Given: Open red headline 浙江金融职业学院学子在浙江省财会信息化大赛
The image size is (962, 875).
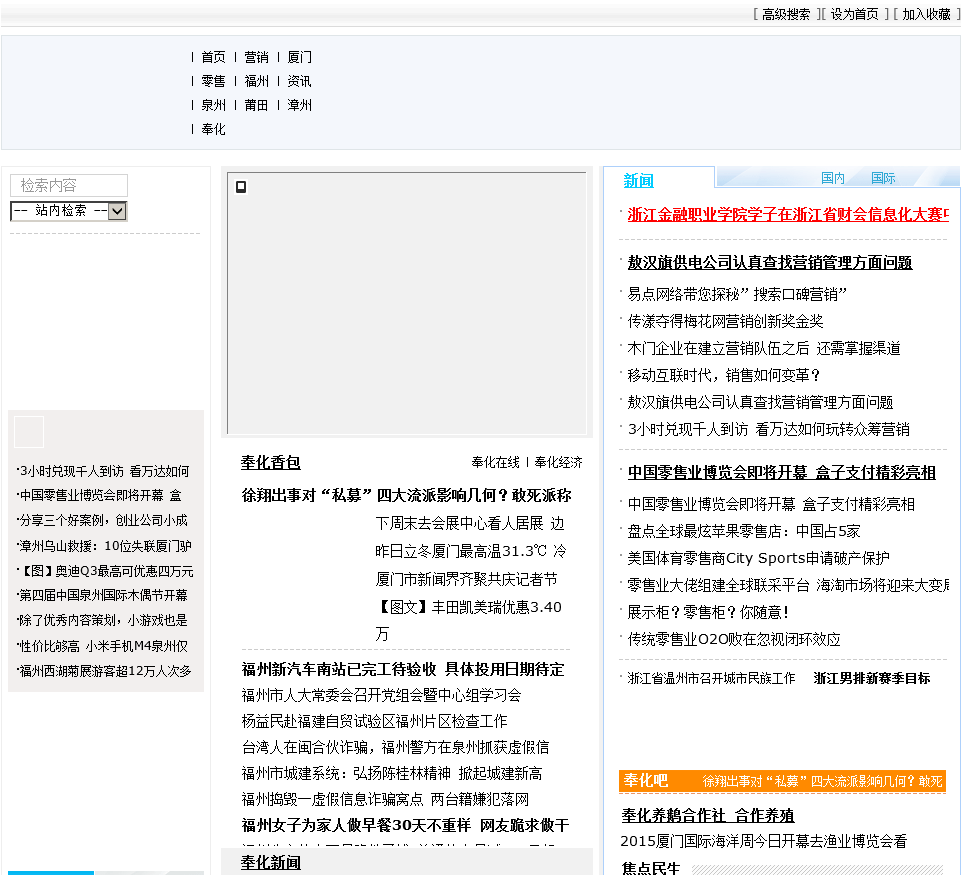Looking at the screenshot, I should [788, 214].
